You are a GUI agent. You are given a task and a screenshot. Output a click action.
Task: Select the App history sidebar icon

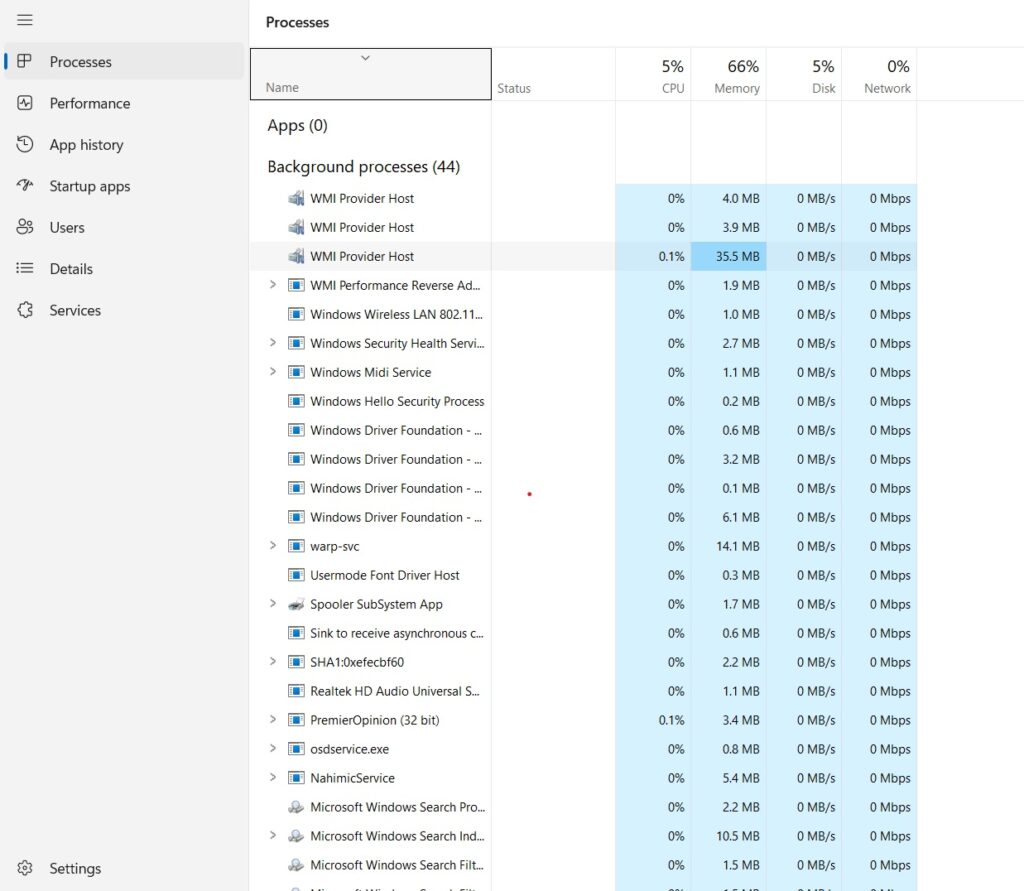25,144
